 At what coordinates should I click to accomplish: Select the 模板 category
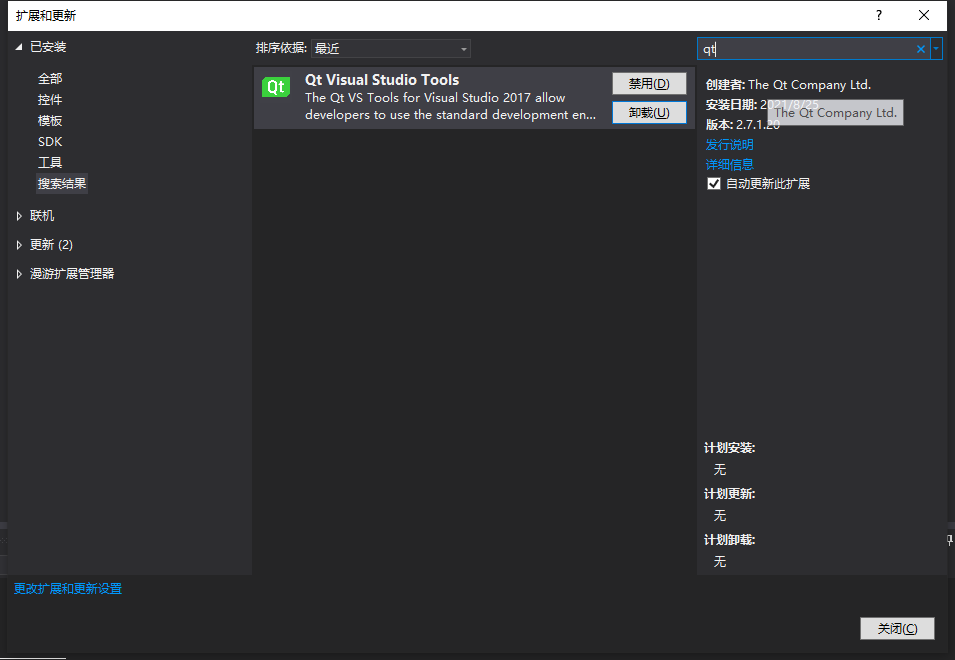50,121
